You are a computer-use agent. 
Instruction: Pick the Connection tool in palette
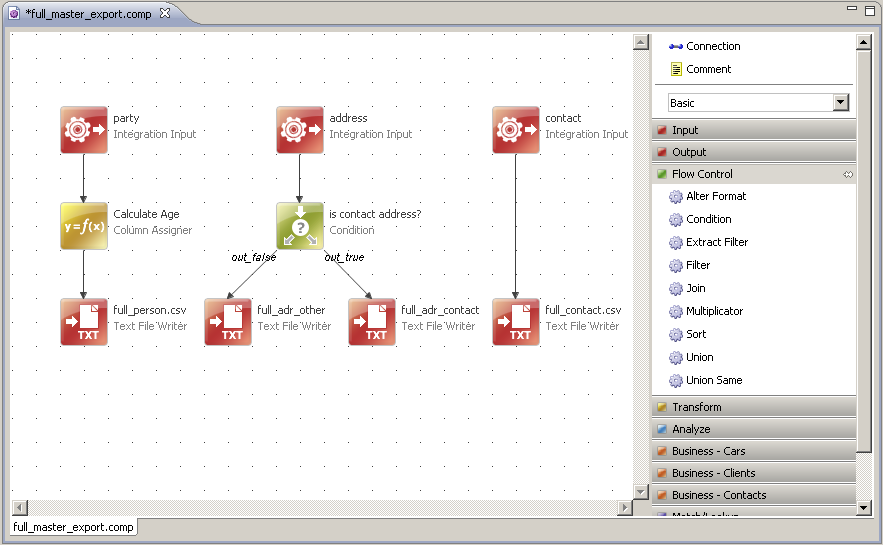(x=712, y=46)
